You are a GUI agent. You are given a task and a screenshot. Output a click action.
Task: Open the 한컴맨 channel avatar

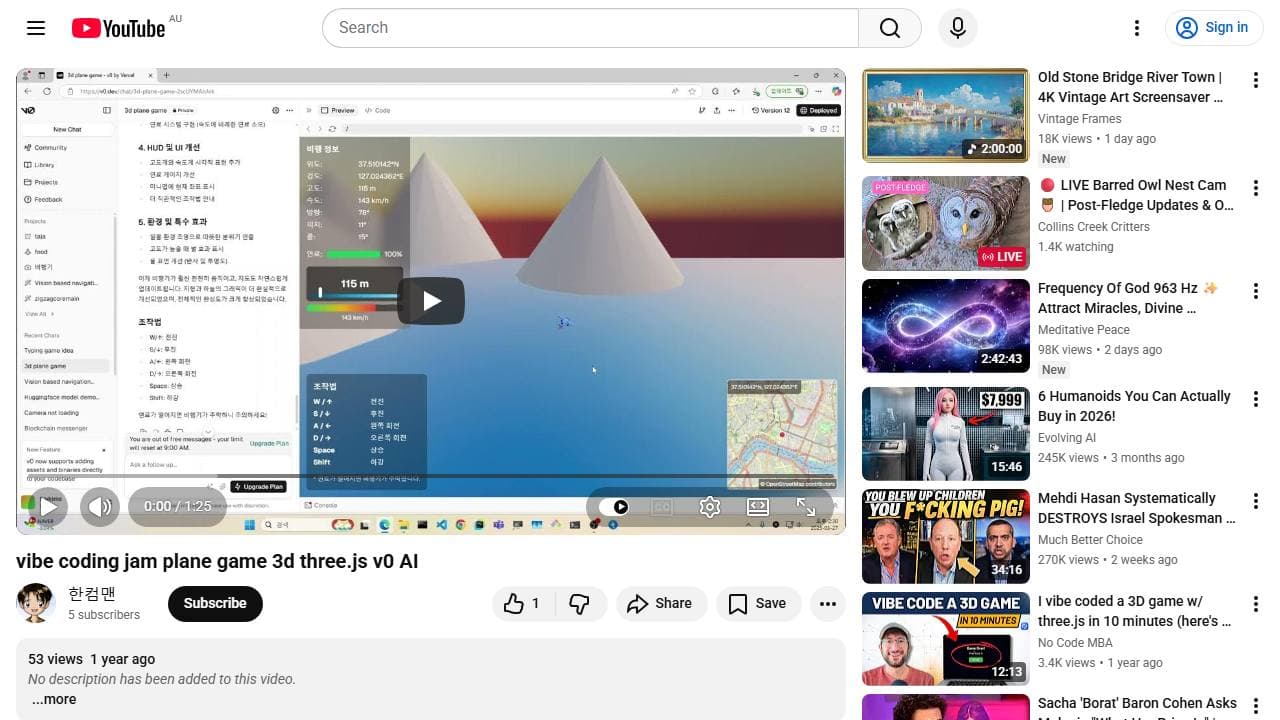point(35,603)
